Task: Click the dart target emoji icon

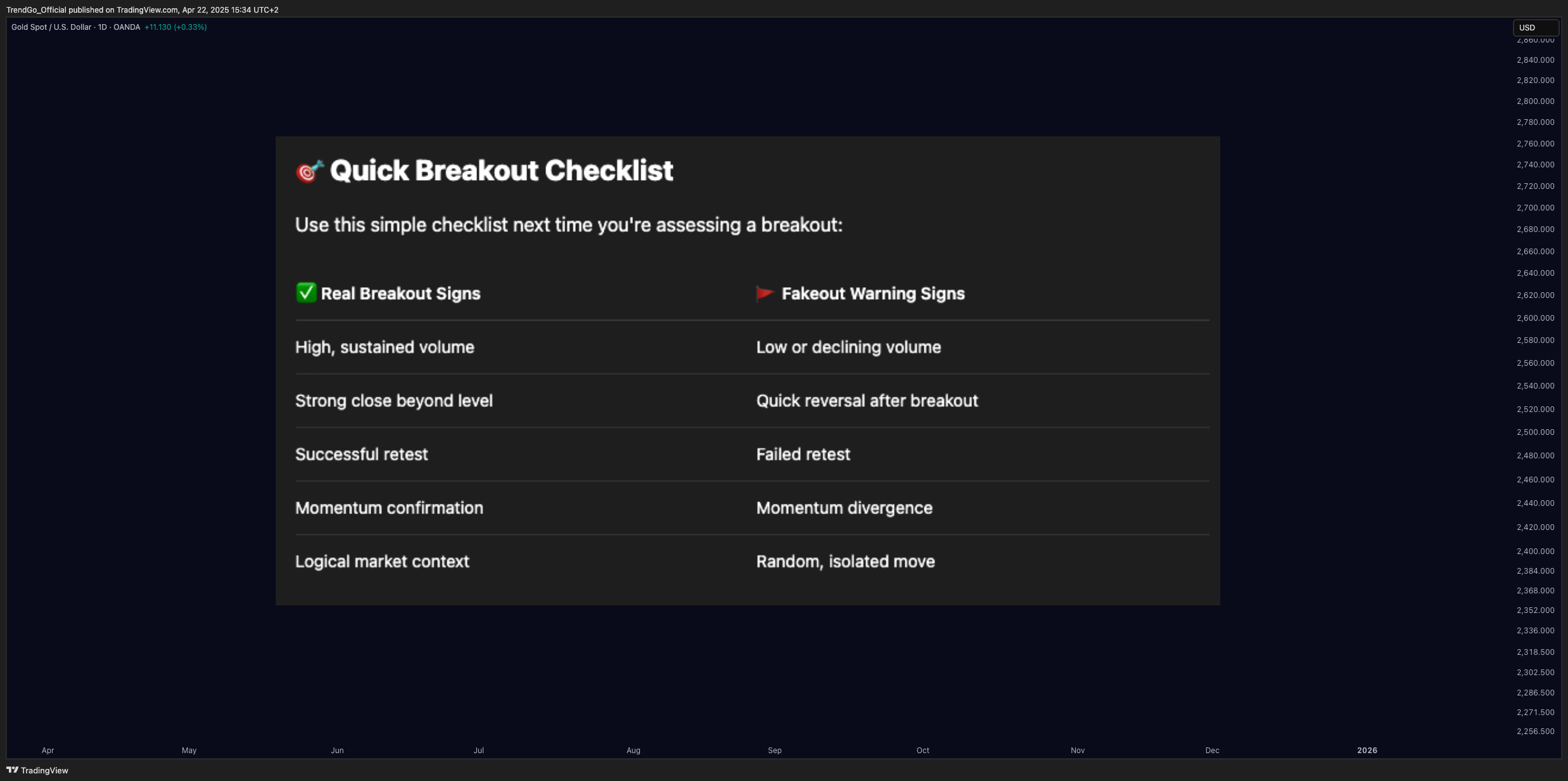Action: click(310, 171)
